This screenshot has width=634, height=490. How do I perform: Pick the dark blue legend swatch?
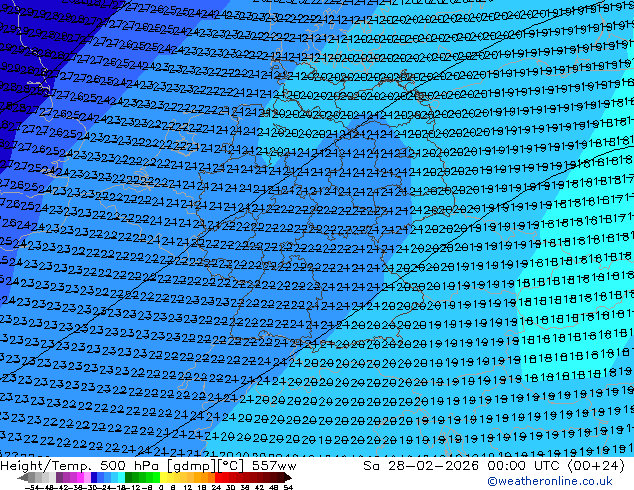[x=94, y=477]
